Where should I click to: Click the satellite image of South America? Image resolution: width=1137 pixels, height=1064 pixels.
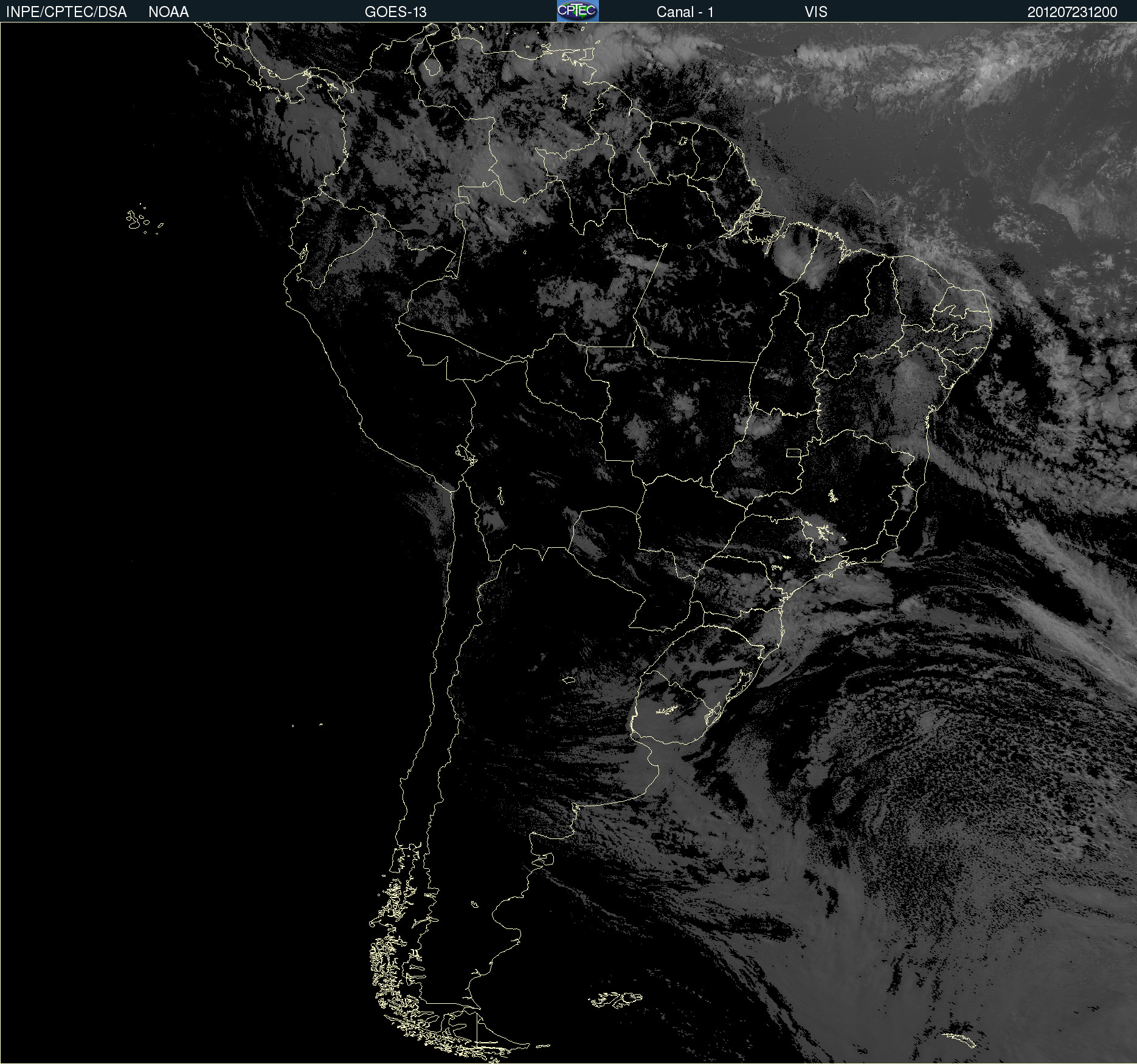pos(568,543)
